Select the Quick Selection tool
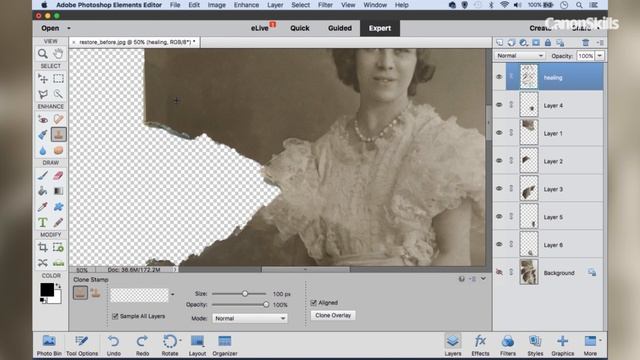This screenshot has width=640, height=360. click(58, 94)
